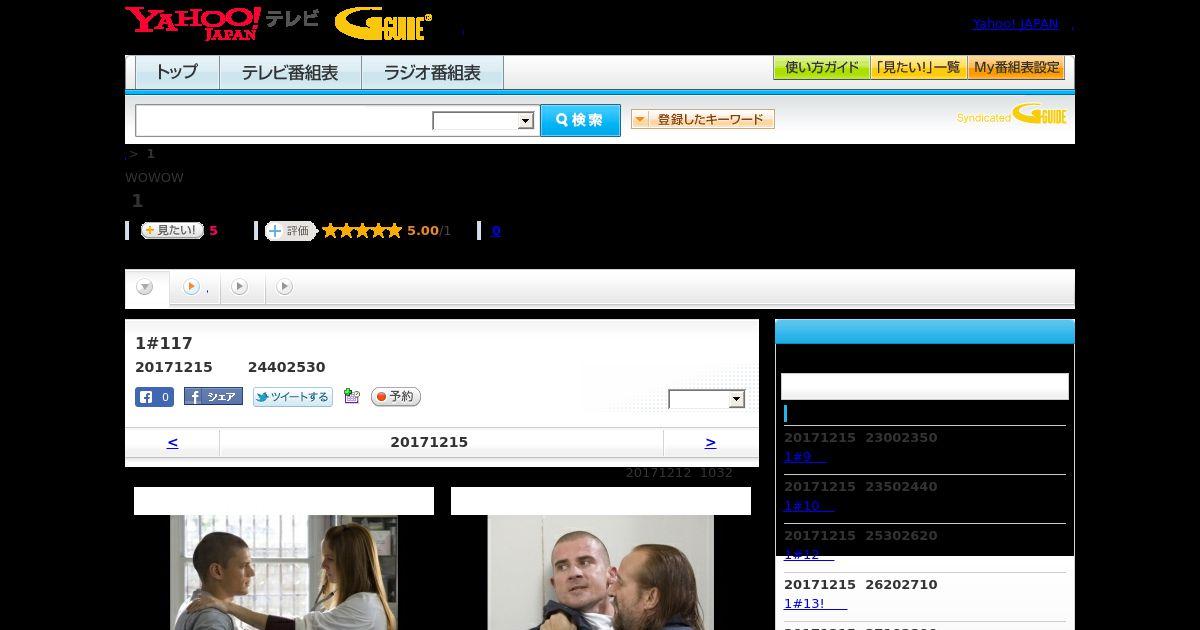Open the 1#9 episode link
Viewport: 1200px width, 630px height.
coord(805,457)
